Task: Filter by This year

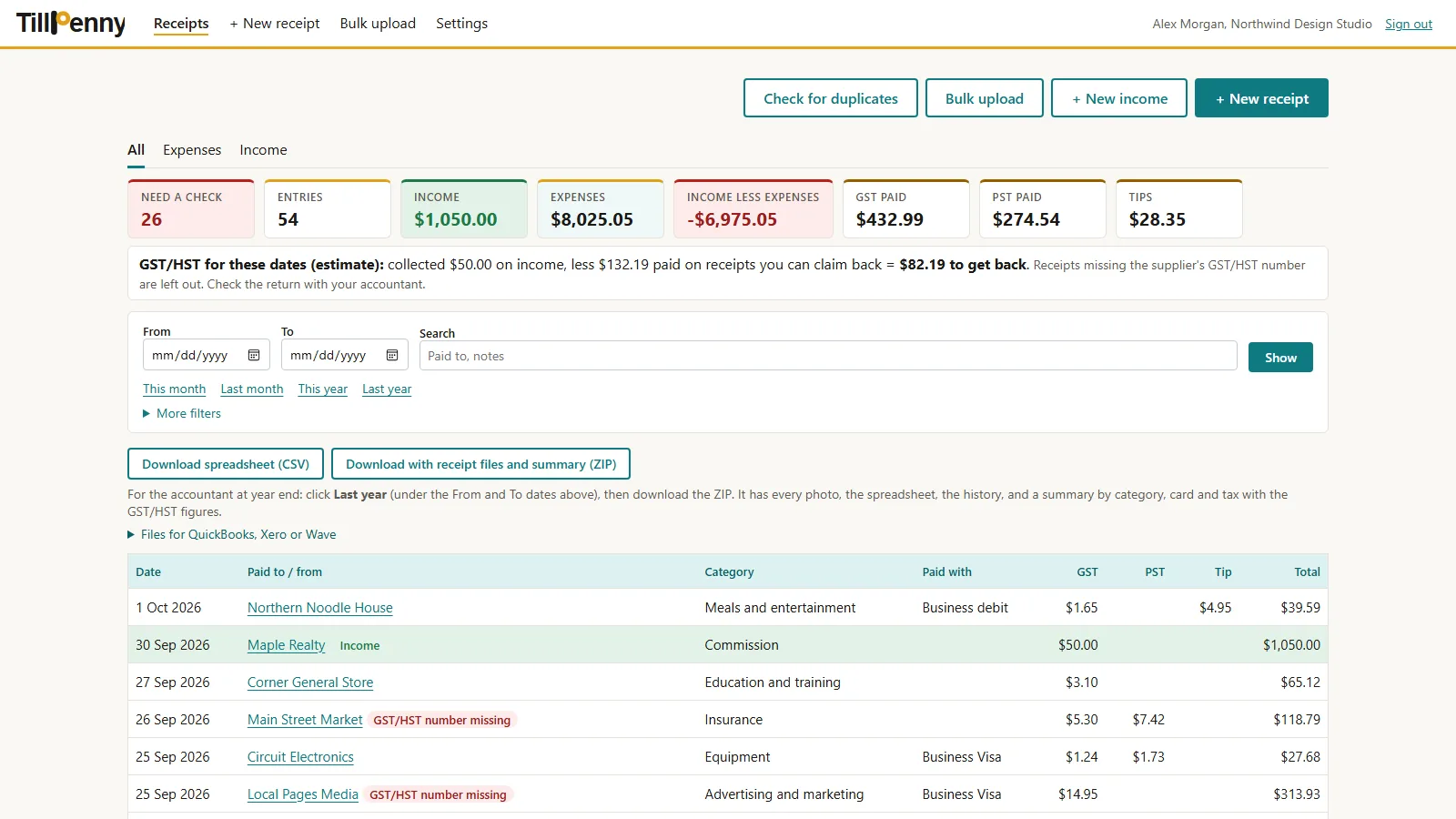Action: (x=323, y=389)
